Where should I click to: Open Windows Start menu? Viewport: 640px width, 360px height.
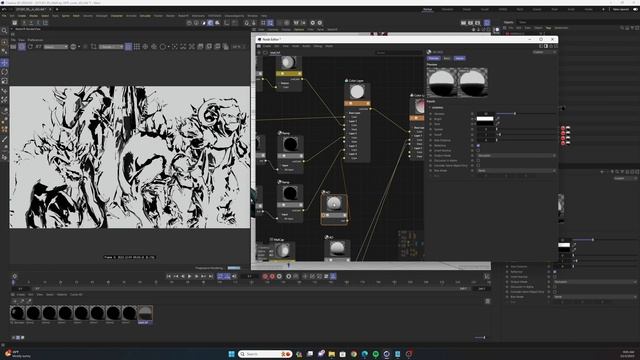pyautogui.click(x=231, y=354)
